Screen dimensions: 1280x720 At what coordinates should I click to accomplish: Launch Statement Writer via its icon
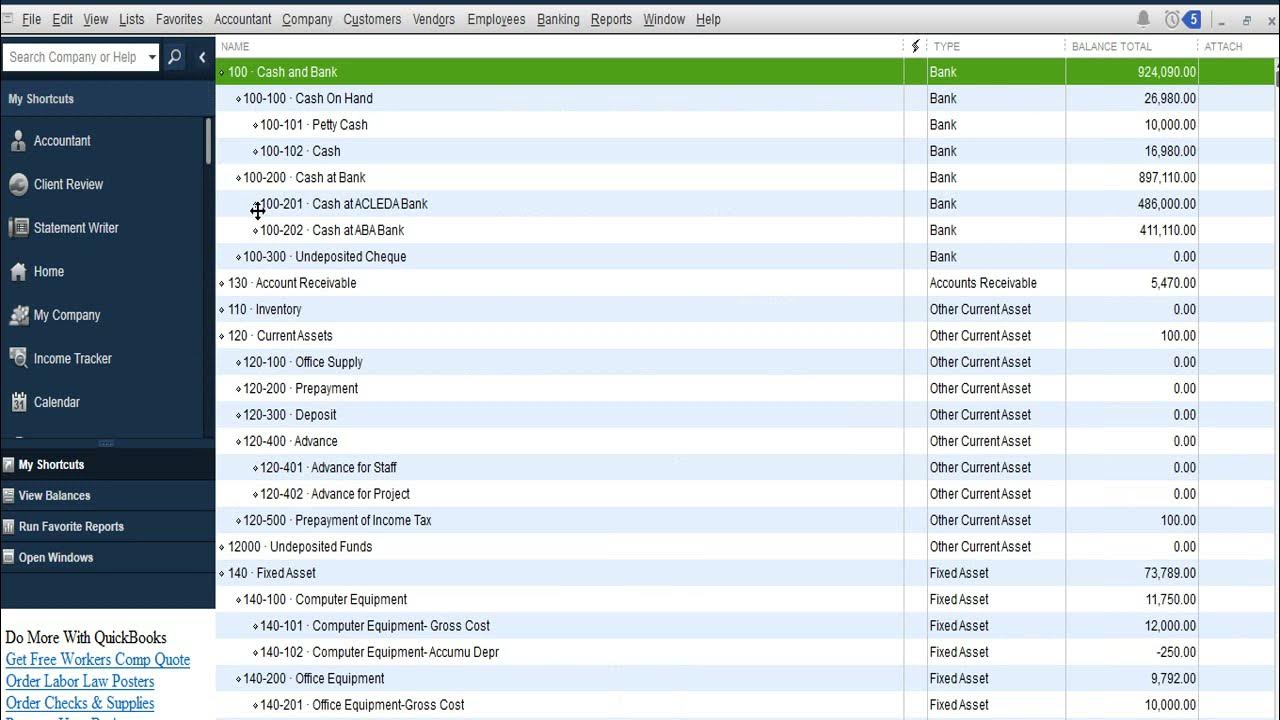(x=18, y=228)
